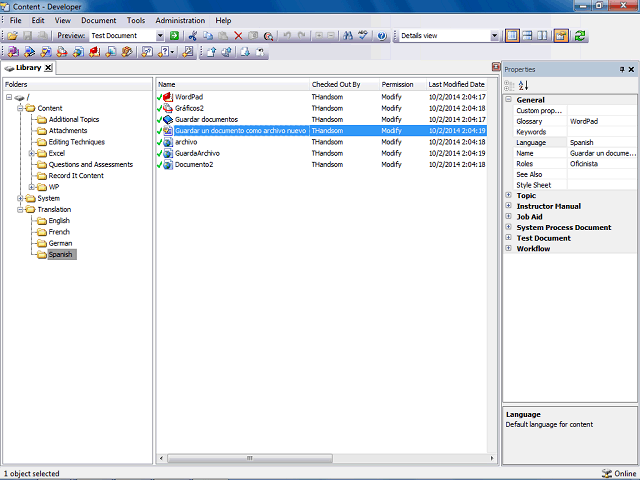Screen dimensions: 640x480
Task: Toggle the horizontal split layout button
Action: pos(527,36)
